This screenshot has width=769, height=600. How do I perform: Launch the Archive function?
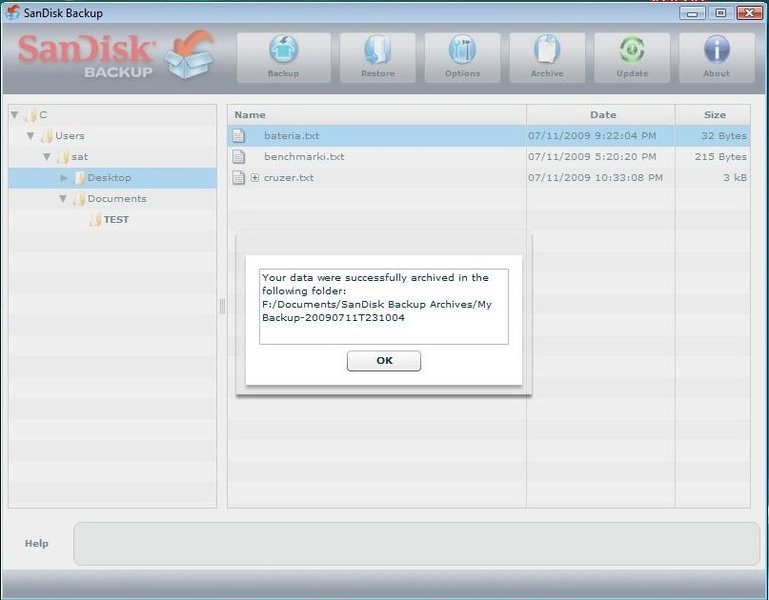click(547, 58)
